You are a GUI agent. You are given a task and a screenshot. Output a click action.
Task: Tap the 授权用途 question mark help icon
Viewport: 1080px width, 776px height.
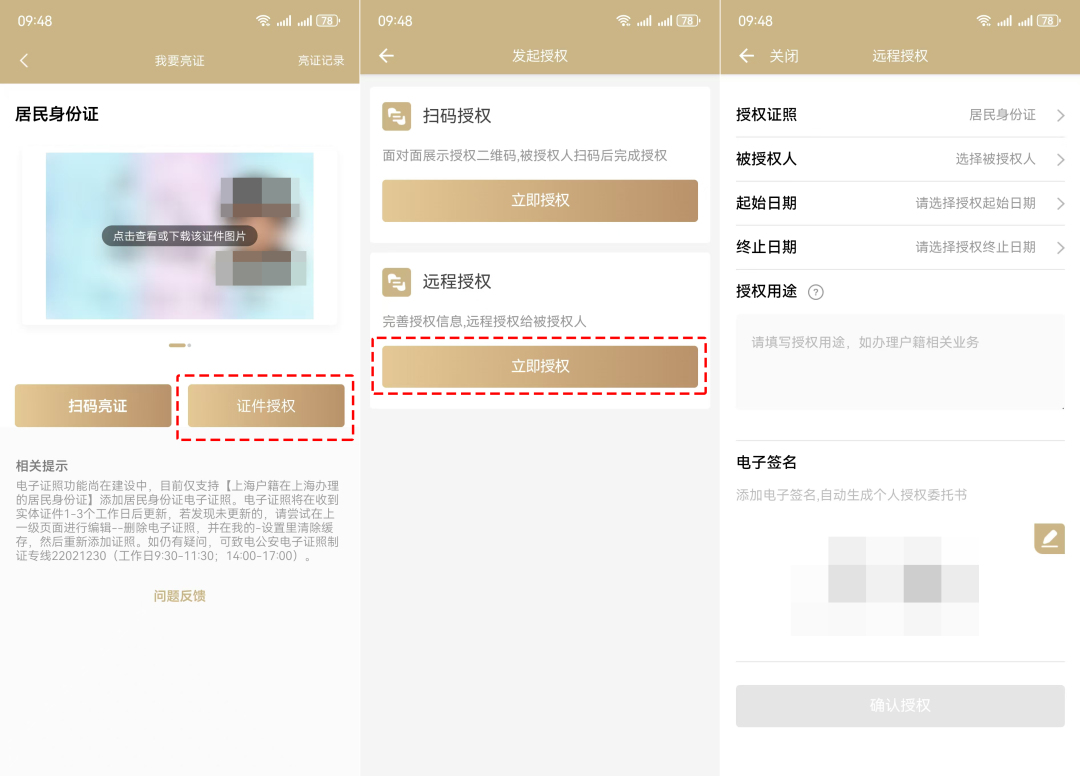click(816, 292)
